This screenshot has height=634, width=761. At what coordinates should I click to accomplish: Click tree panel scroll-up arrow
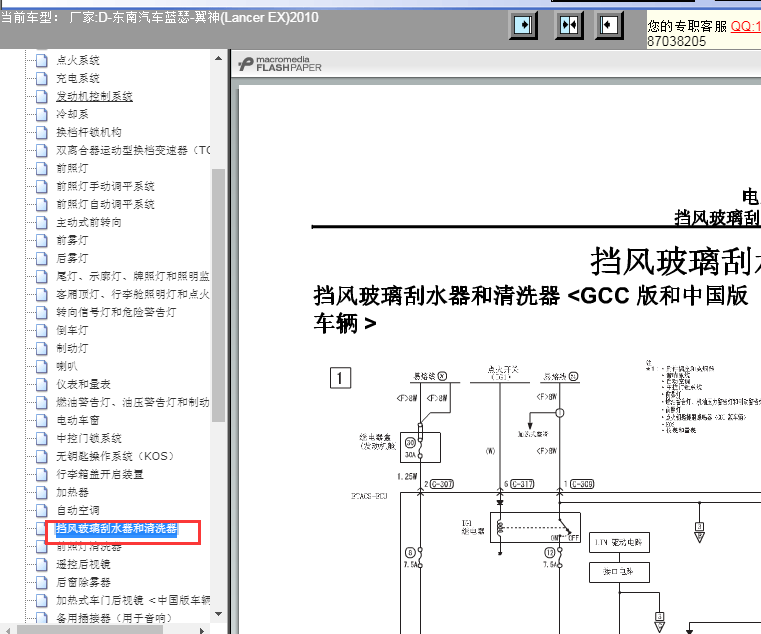pyautogui.click(x=218, y=58)
